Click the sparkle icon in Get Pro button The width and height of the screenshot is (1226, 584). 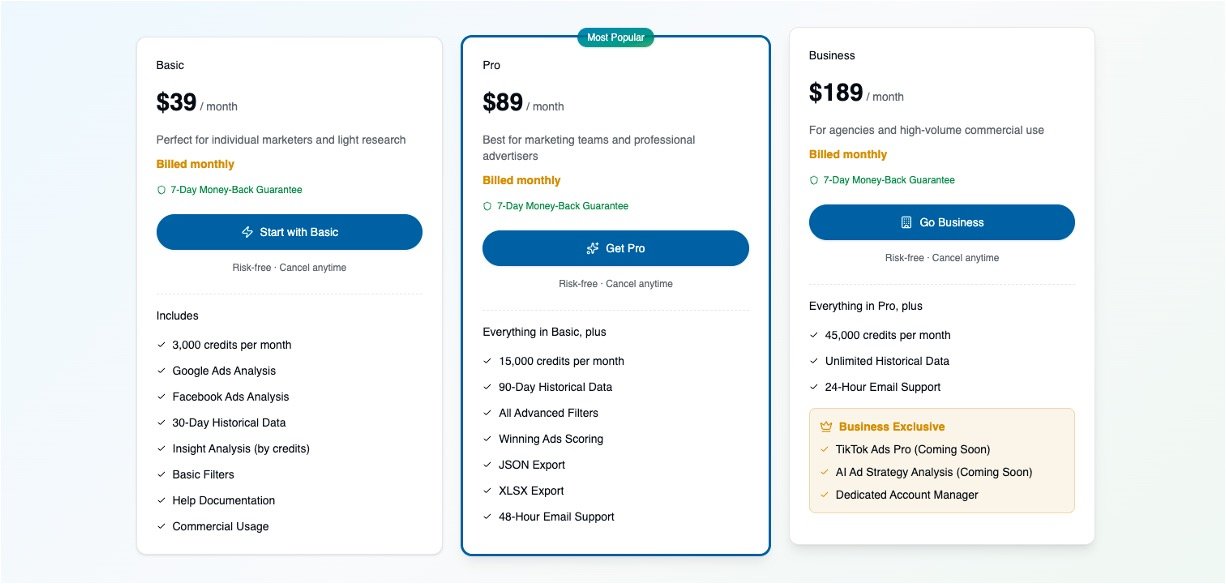point(592,248)
